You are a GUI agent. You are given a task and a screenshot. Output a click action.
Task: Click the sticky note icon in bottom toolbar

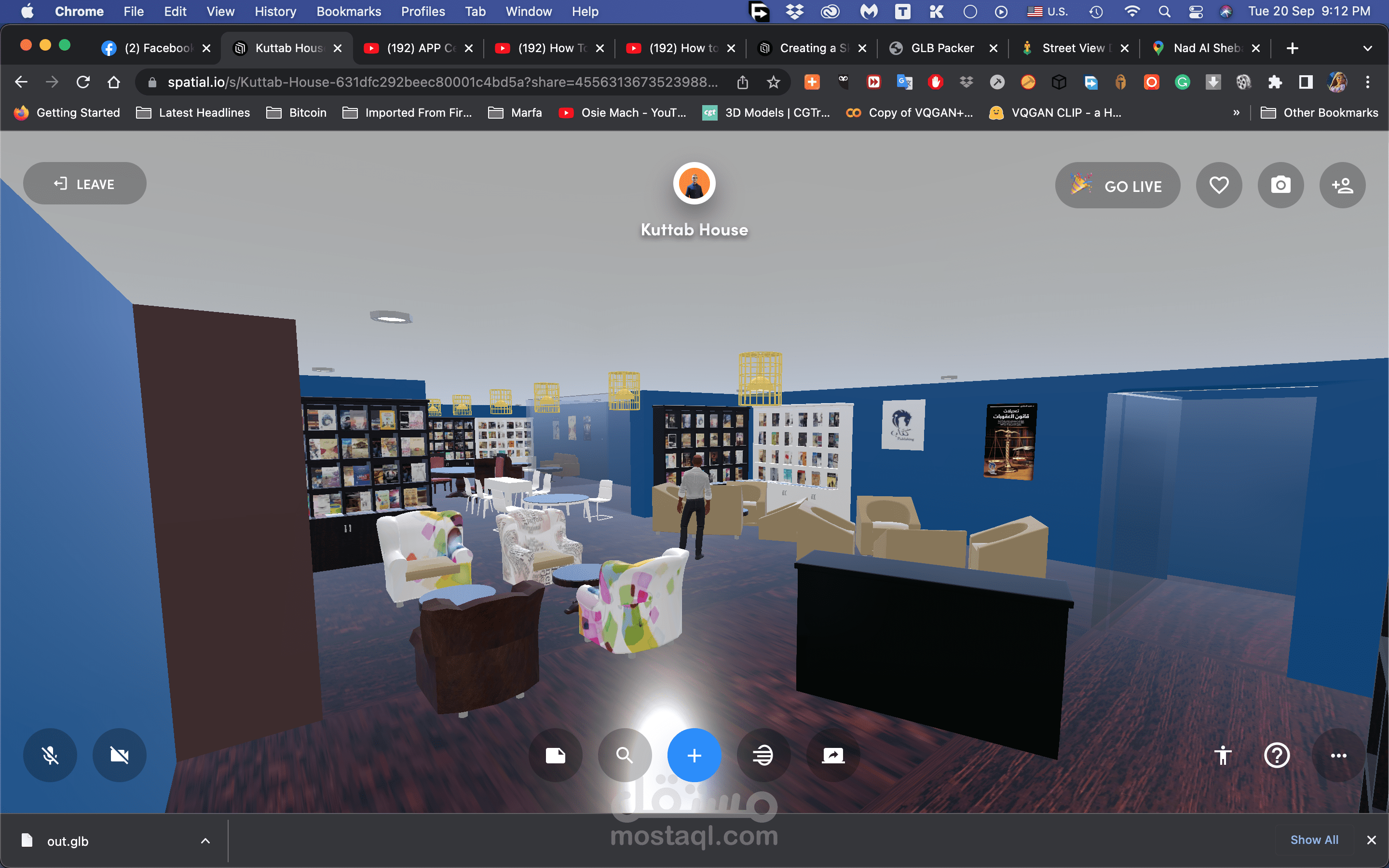point(555,756)
